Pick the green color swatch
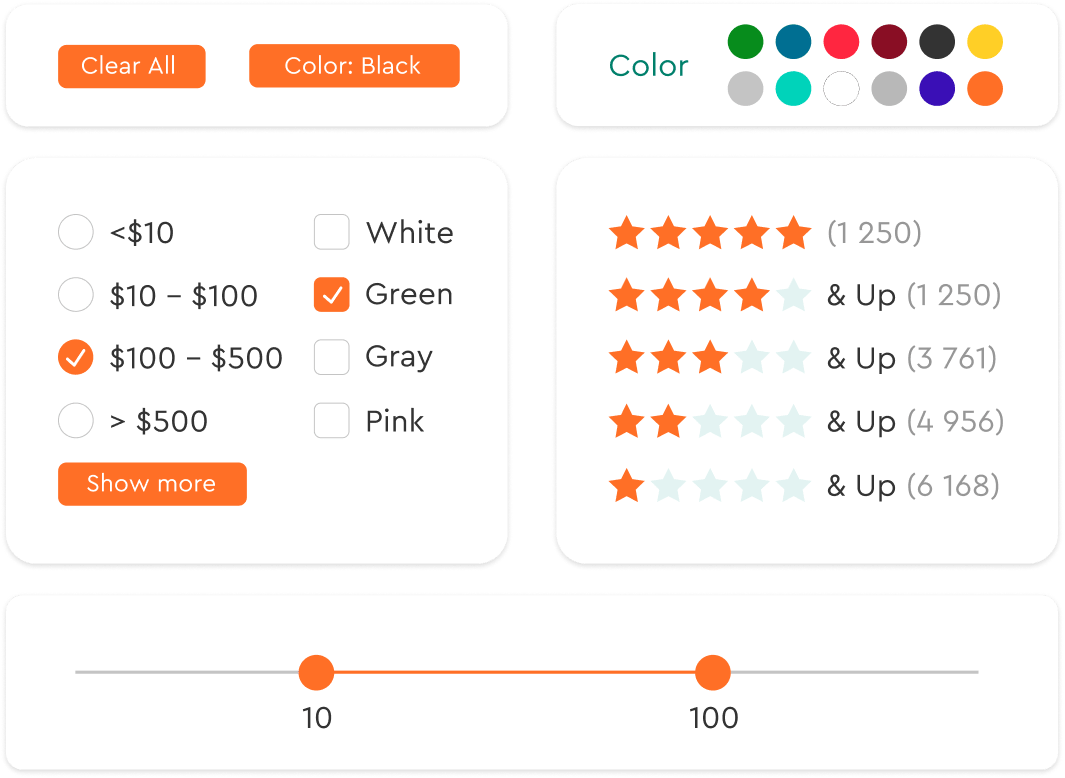The width and height of the screenshot is (1065, 778). coord(745,42)
